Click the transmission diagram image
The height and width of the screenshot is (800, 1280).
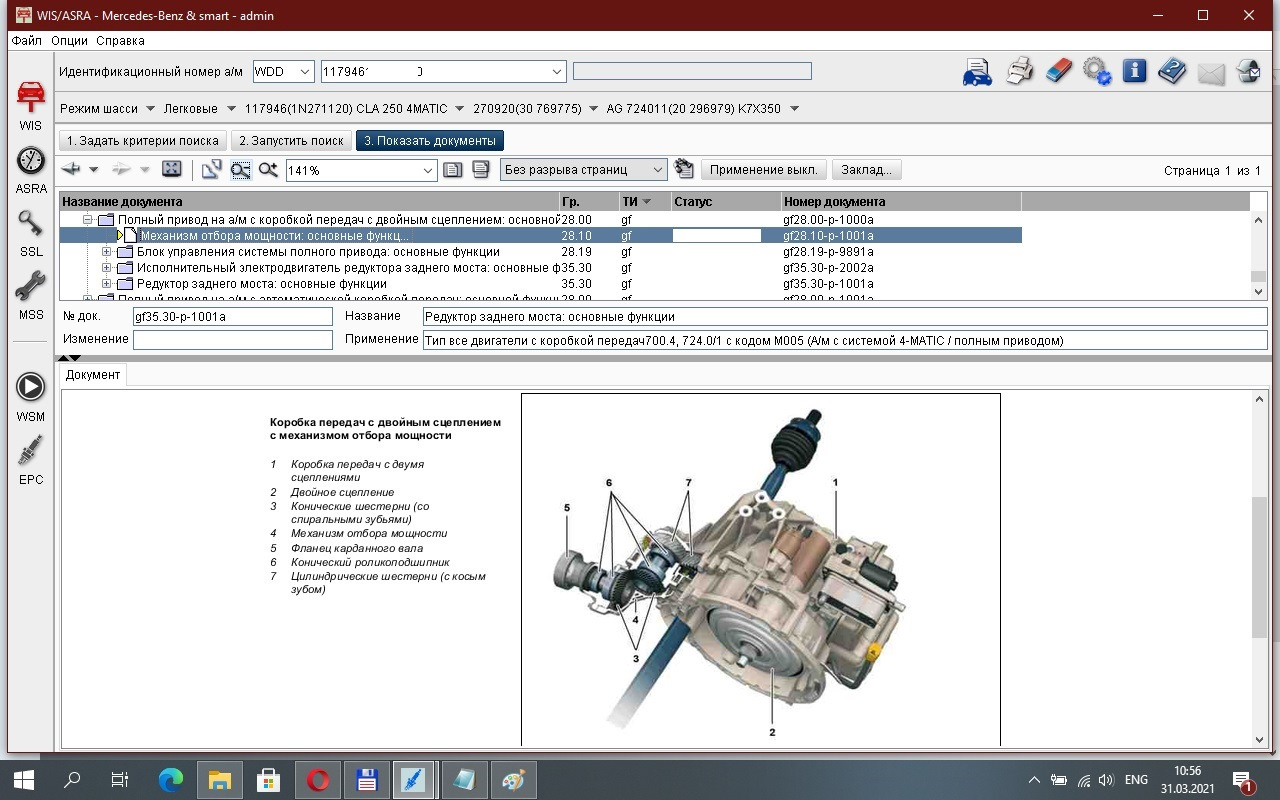[760, 569]
